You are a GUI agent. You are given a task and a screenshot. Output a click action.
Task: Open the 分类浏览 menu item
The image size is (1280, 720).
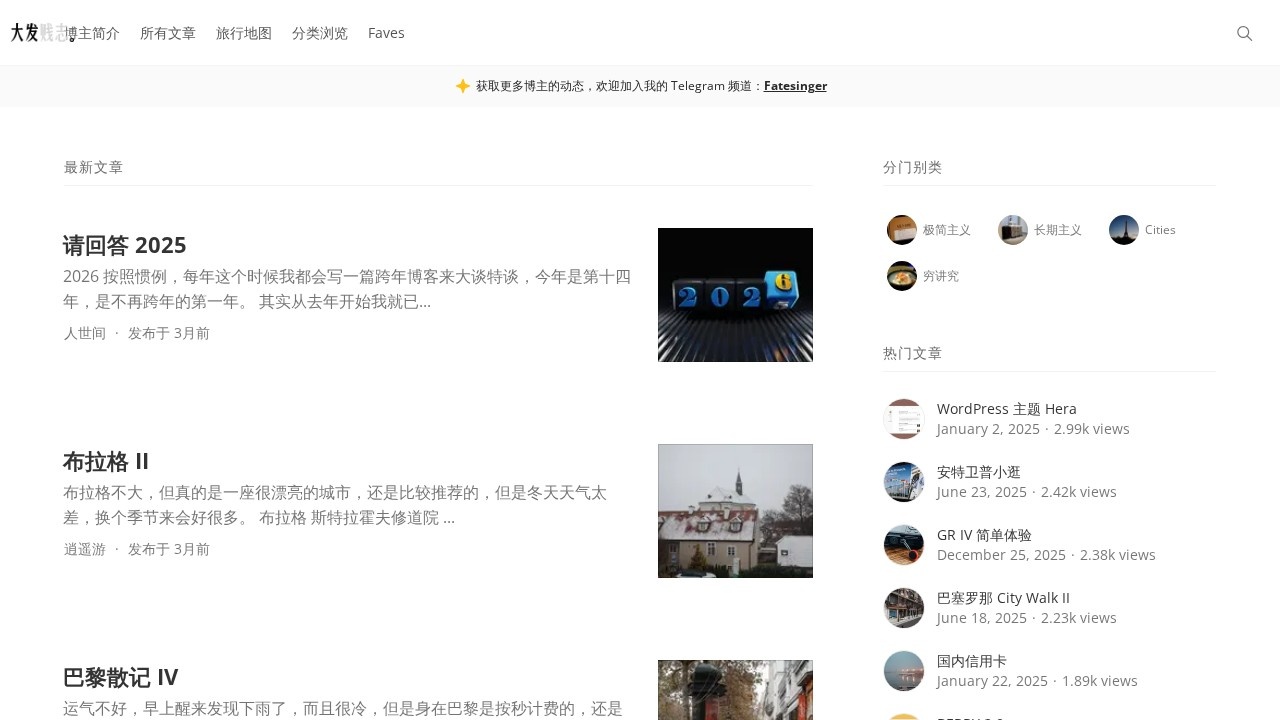319,33
